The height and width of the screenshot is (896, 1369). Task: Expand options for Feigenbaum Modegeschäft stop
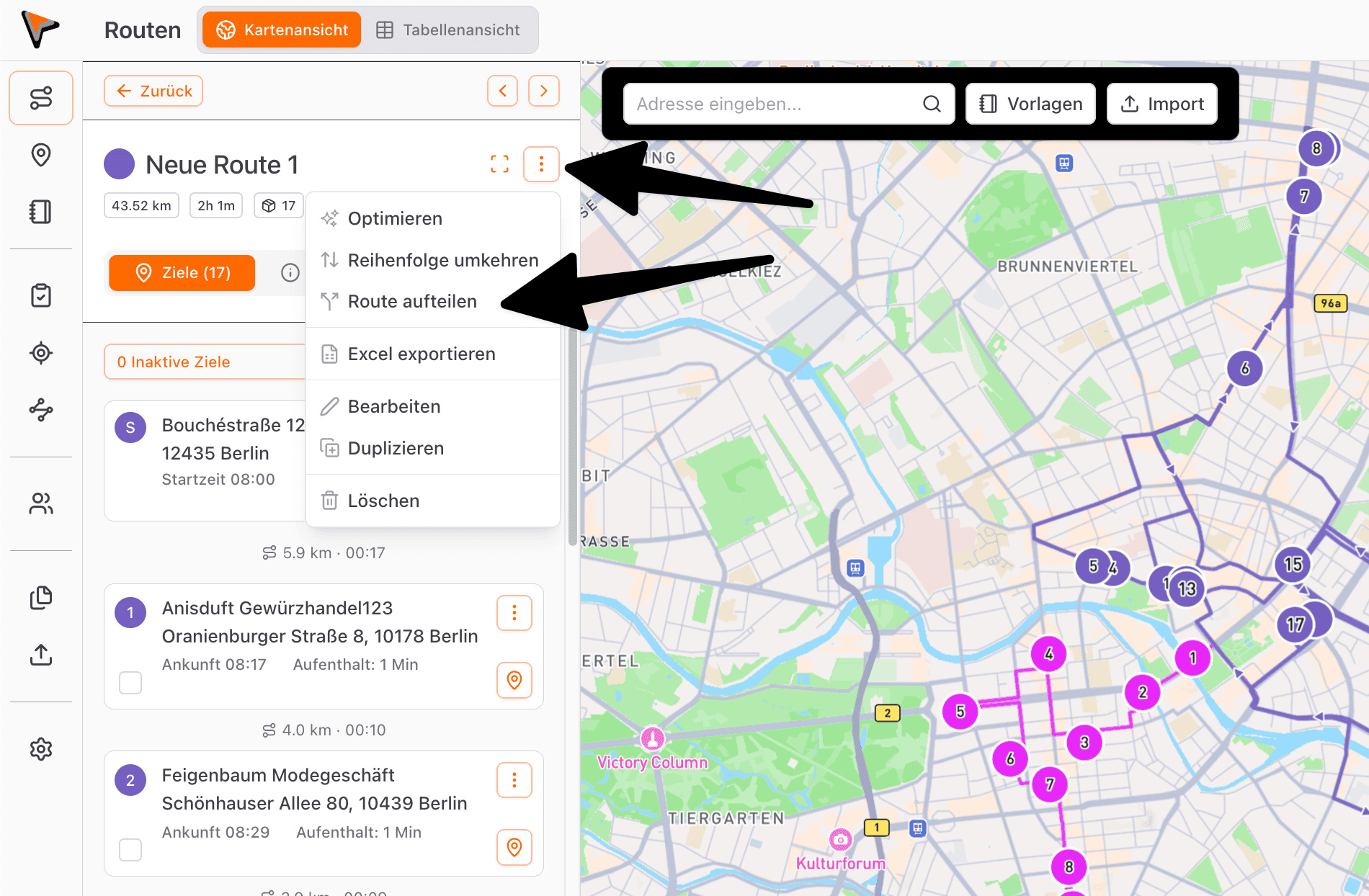(514, 780)
